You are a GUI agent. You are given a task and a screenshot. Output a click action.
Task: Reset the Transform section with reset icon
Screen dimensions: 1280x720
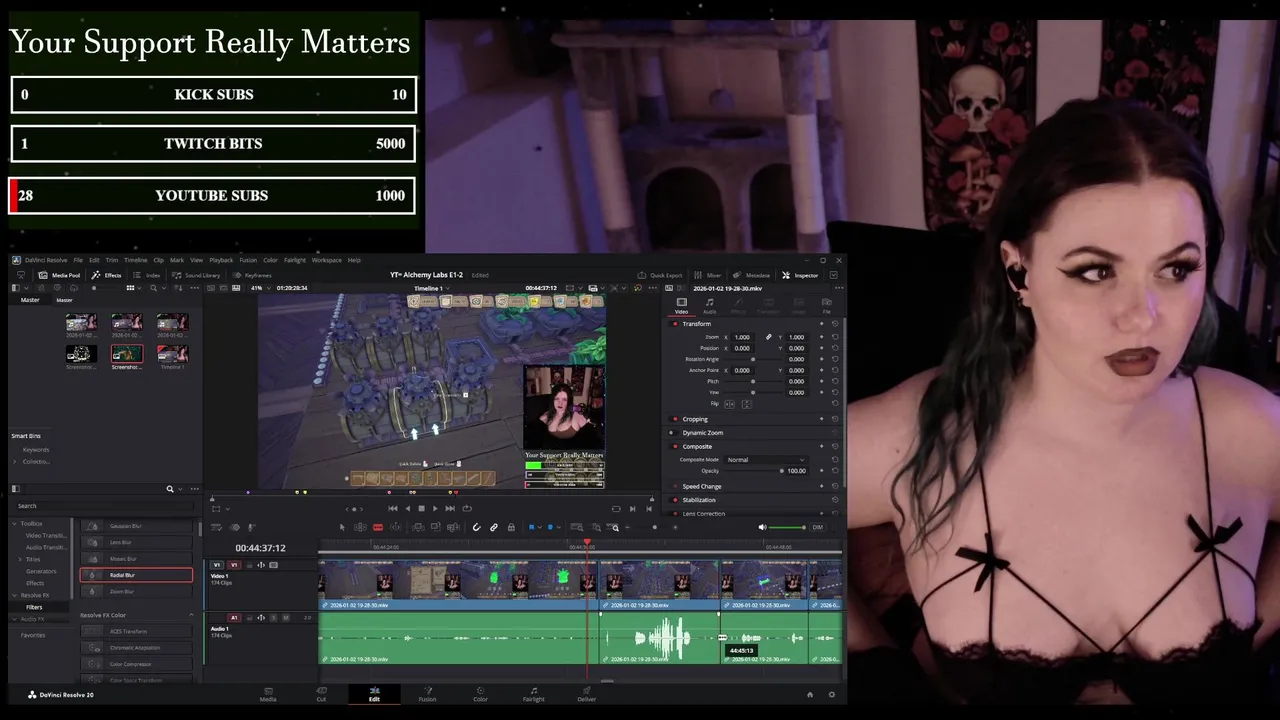[835, 324]
